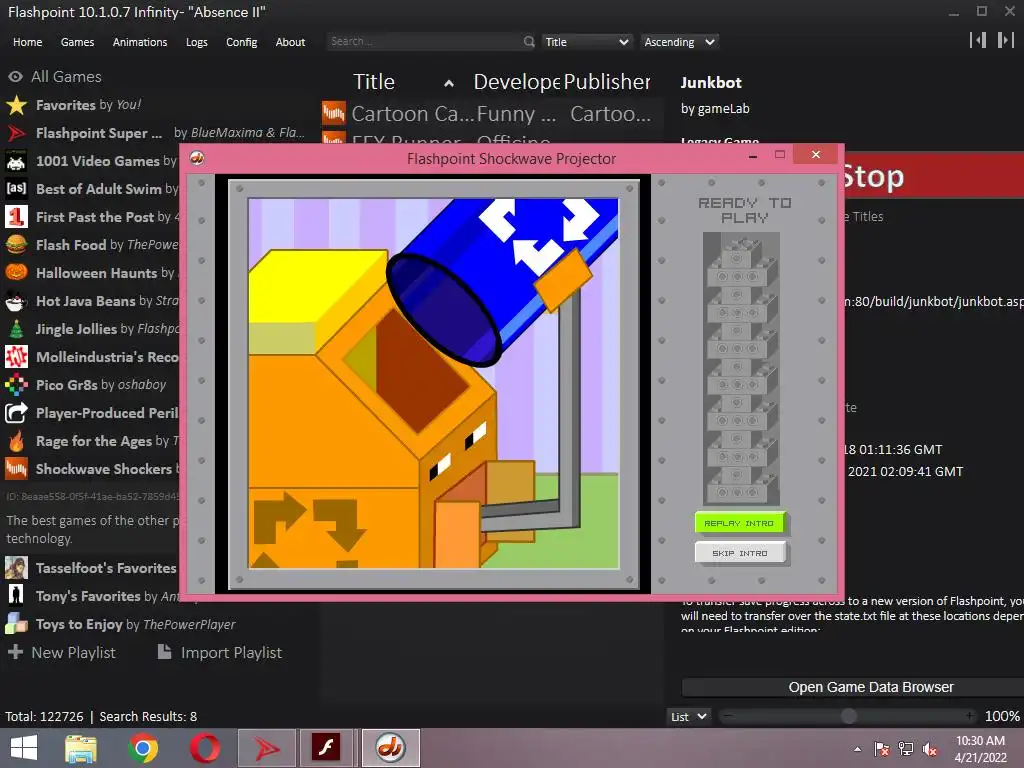This screenshot has height=768, width=1024.
Task: Select the Favorites by You! playlist
Action: 88,105
